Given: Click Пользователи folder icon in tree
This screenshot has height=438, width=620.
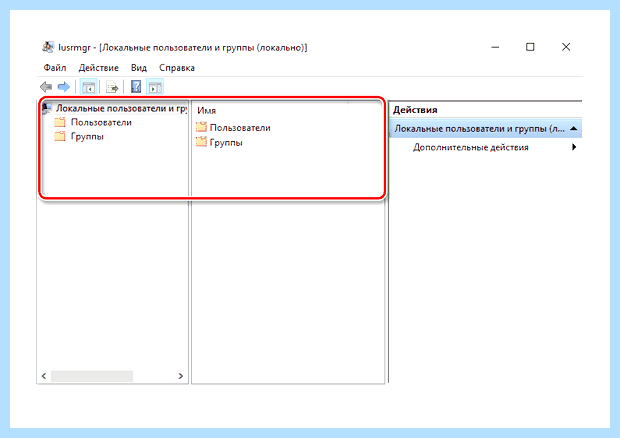Looking at the screenshot, I should pyautogui.click(x=60, y=122).
